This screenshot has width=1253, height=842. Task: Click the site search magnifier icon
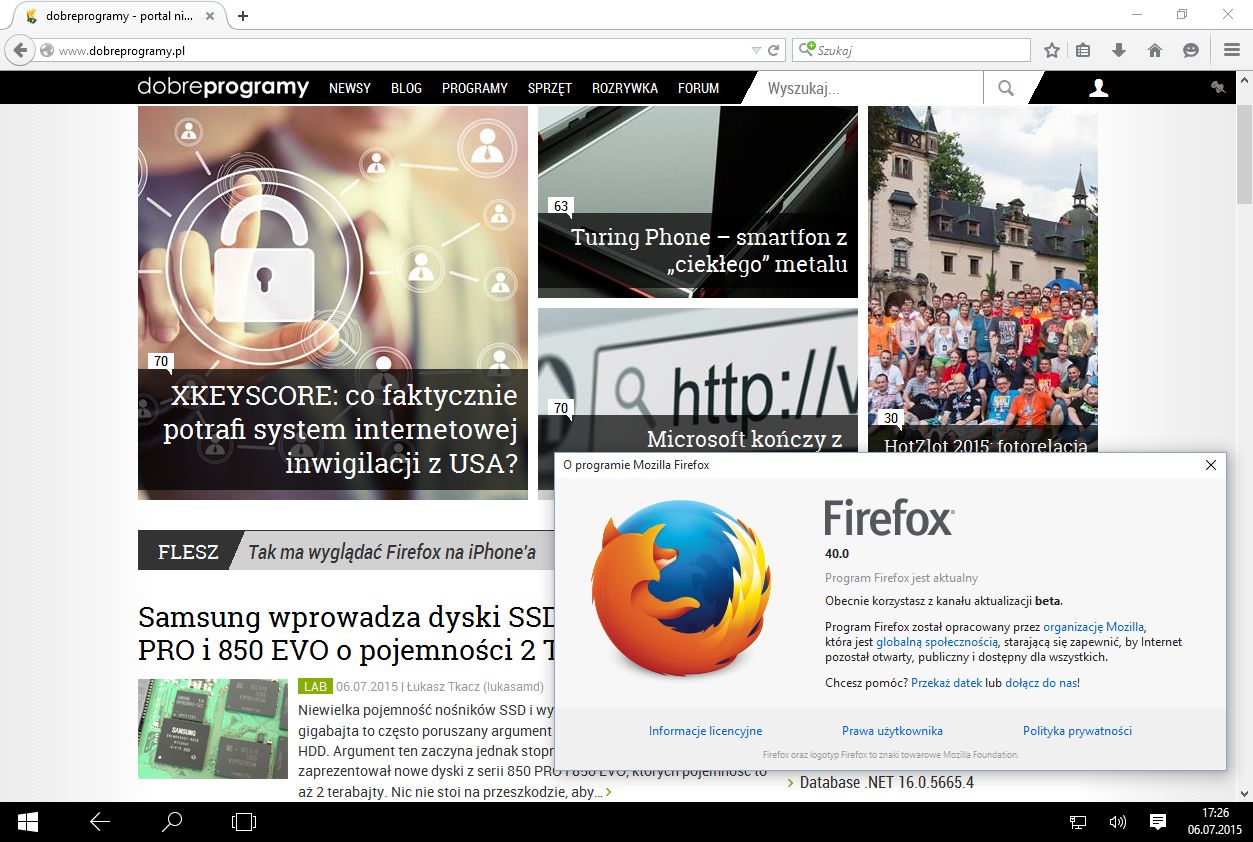click(1005, 88)
